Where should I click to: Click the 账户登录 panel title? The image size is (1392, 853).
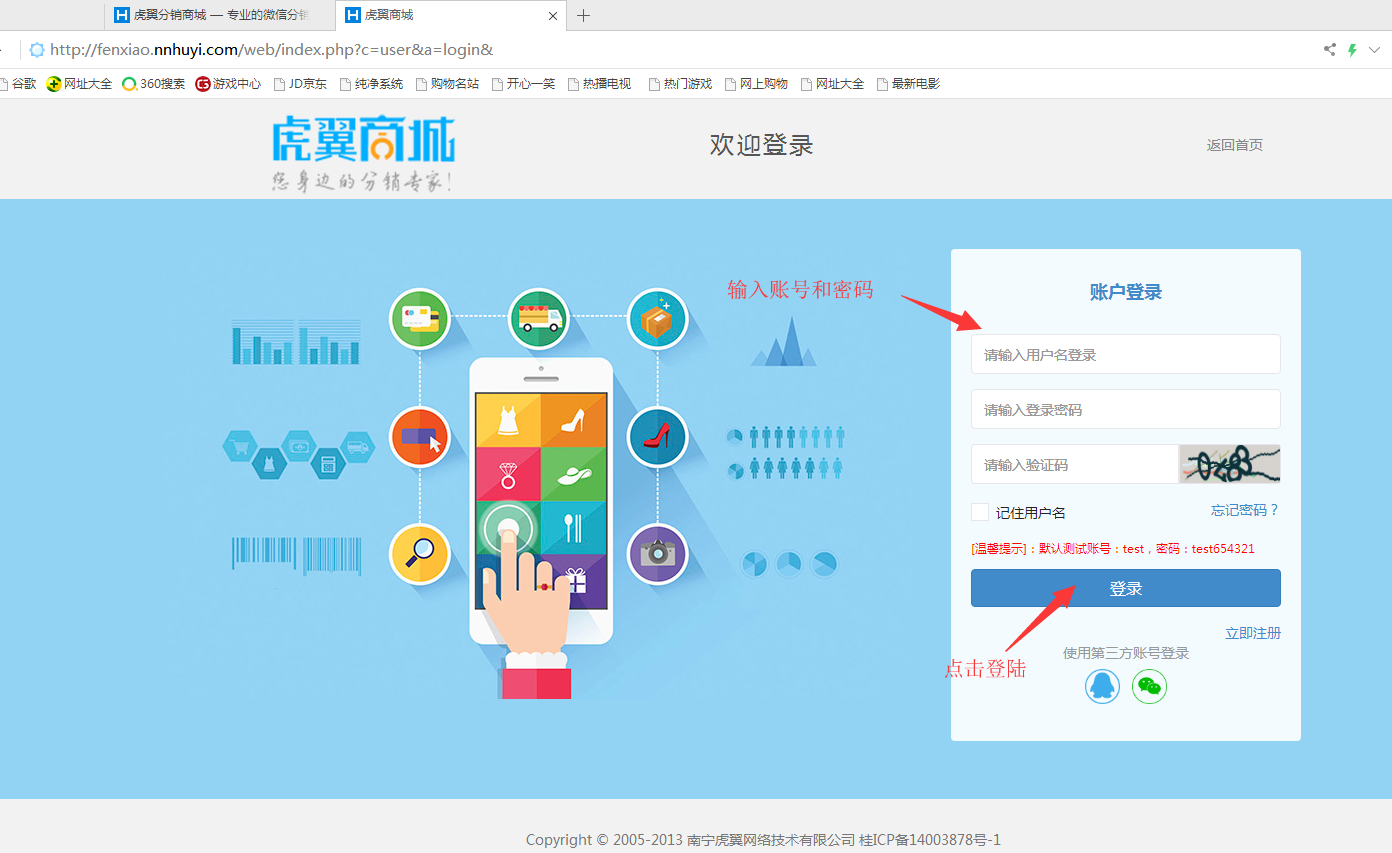click(x=1126, y=292)
